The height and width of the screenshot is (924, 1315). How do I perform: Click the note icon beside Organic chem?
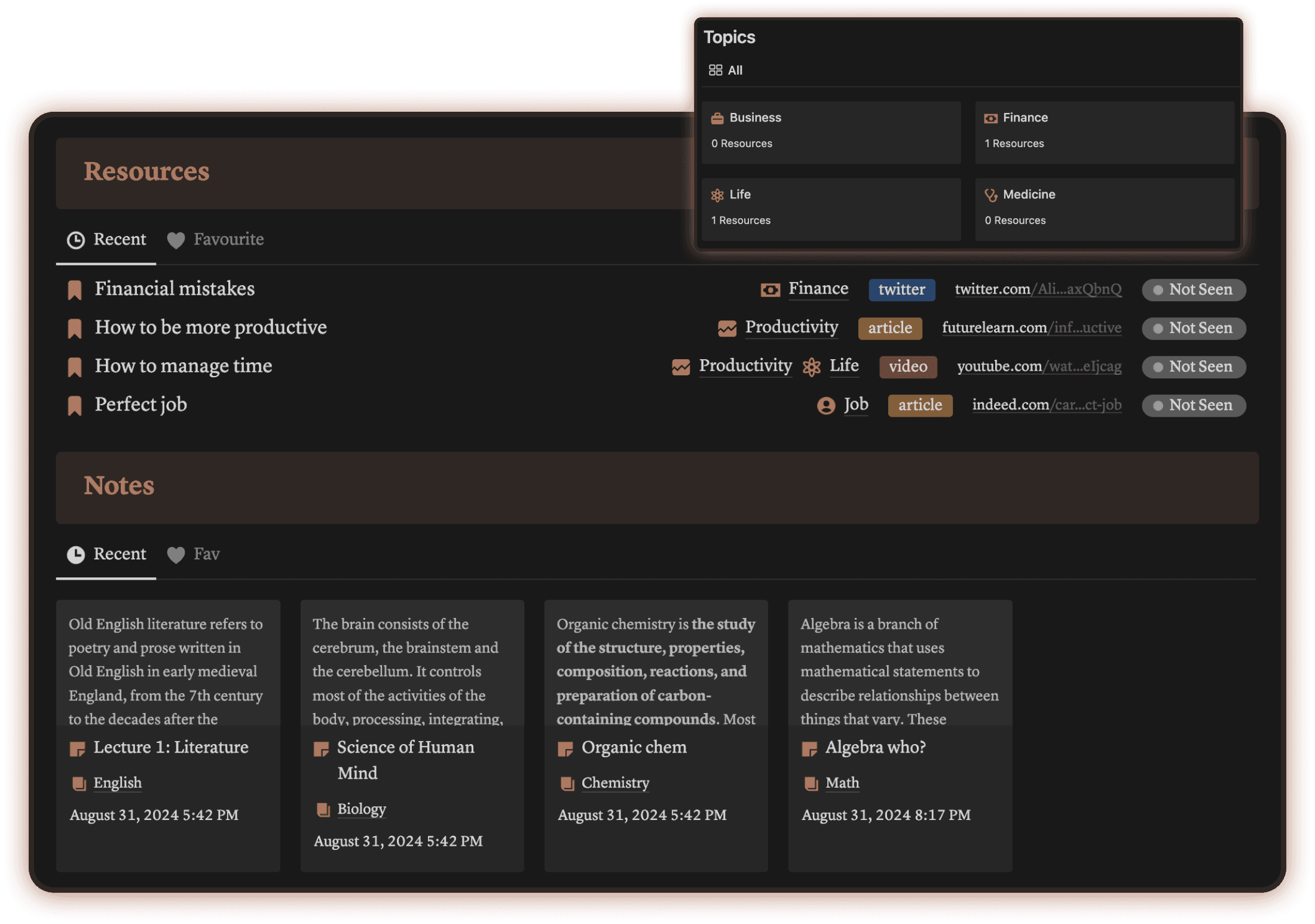coord(565,749)
